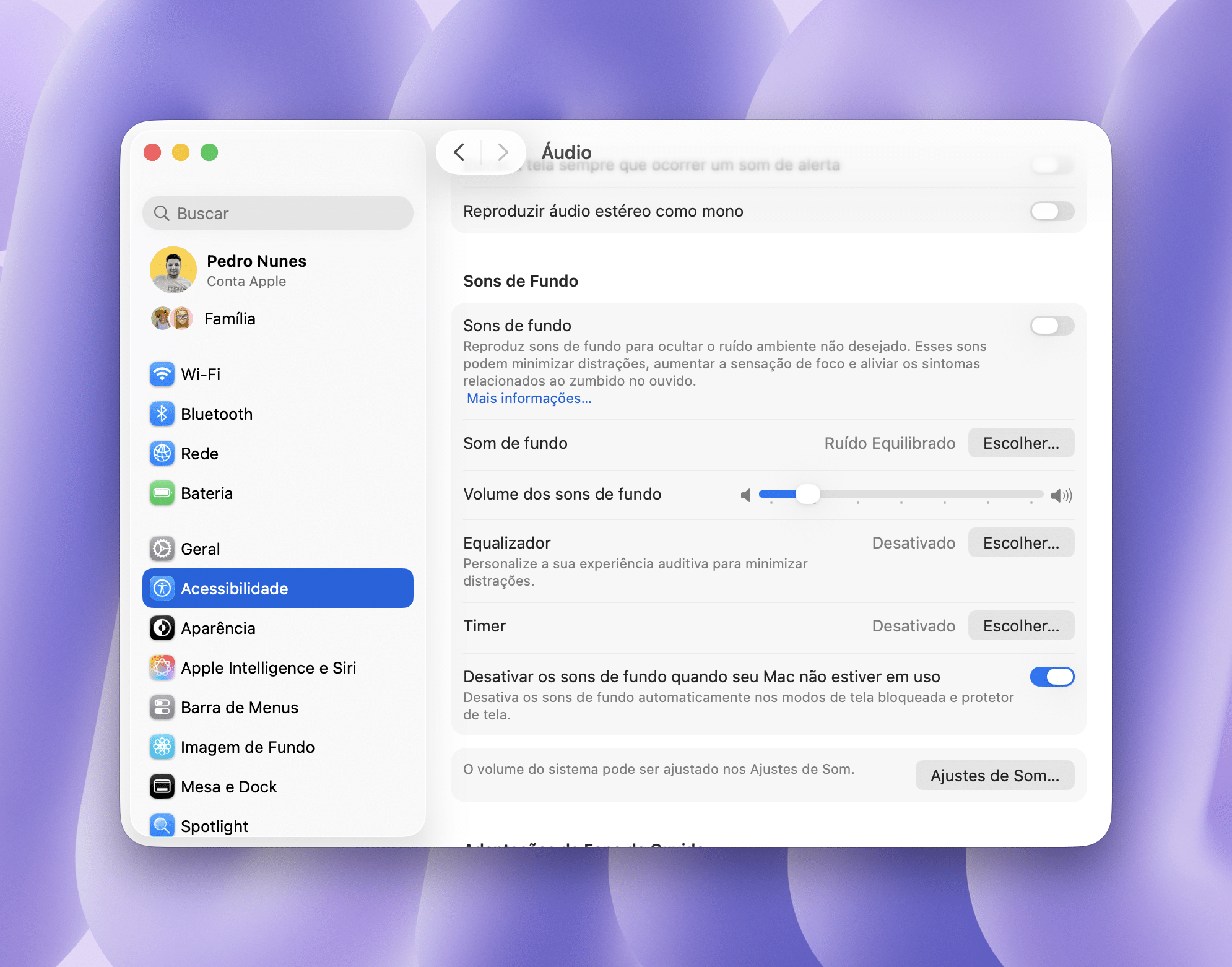
Task: Open Escolher for Equalizador
Action: (1020, 543)
